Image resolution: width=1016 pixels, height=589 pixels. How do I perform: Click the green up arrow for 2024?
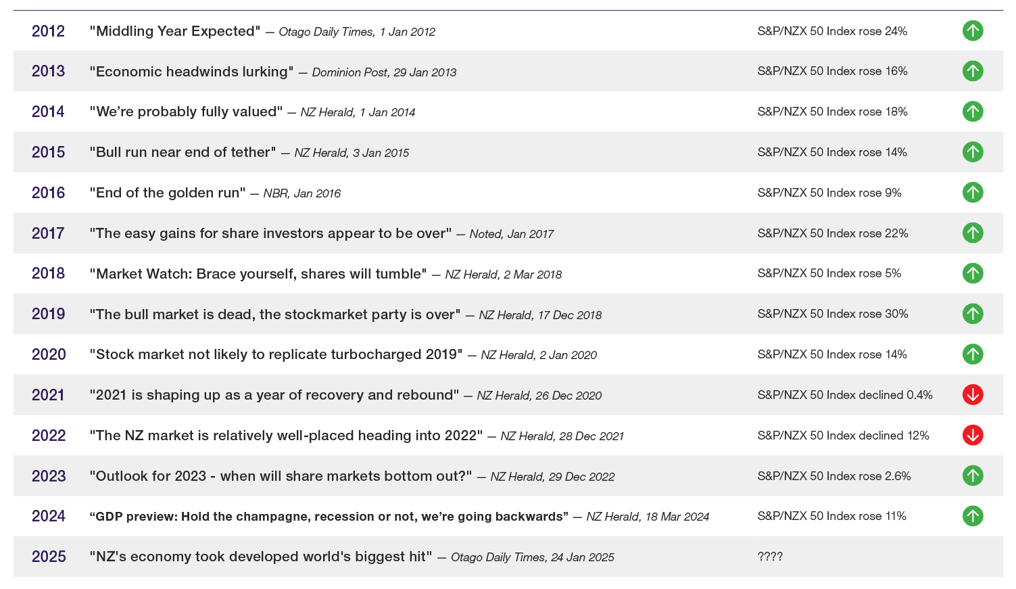pos(972,516)
